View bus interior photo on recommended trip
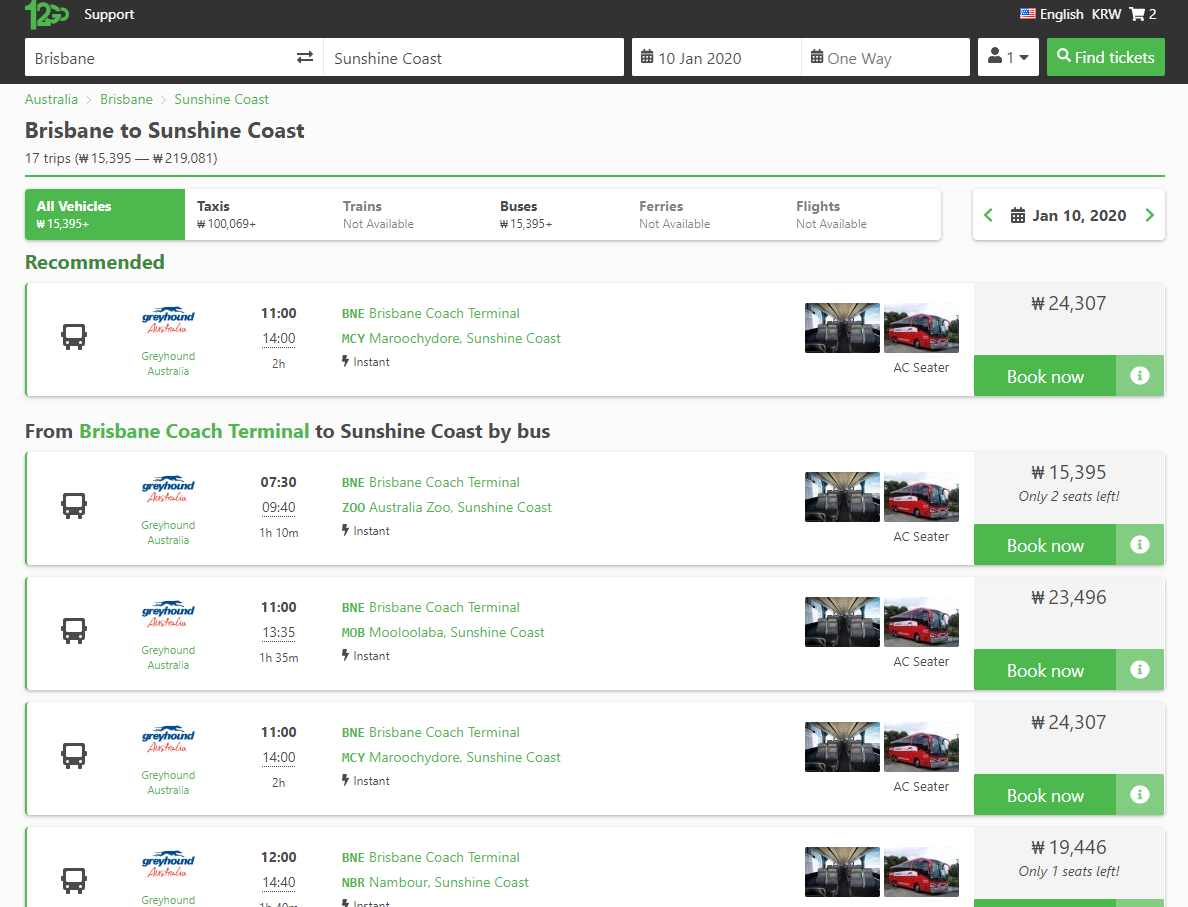 843,328
